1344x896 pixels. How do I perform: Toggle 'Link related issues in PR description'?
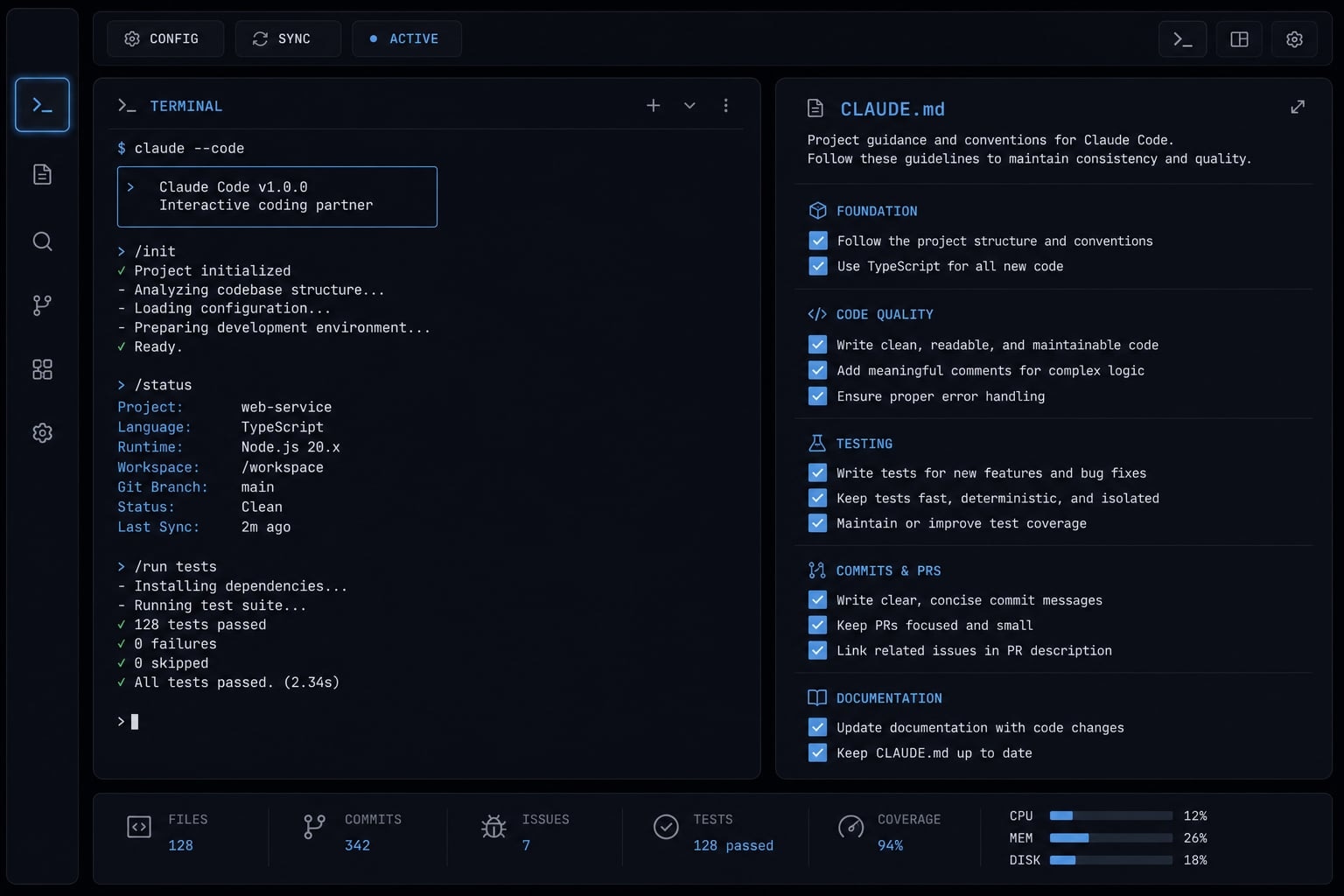pyautogui.click(x=817, y=650)
